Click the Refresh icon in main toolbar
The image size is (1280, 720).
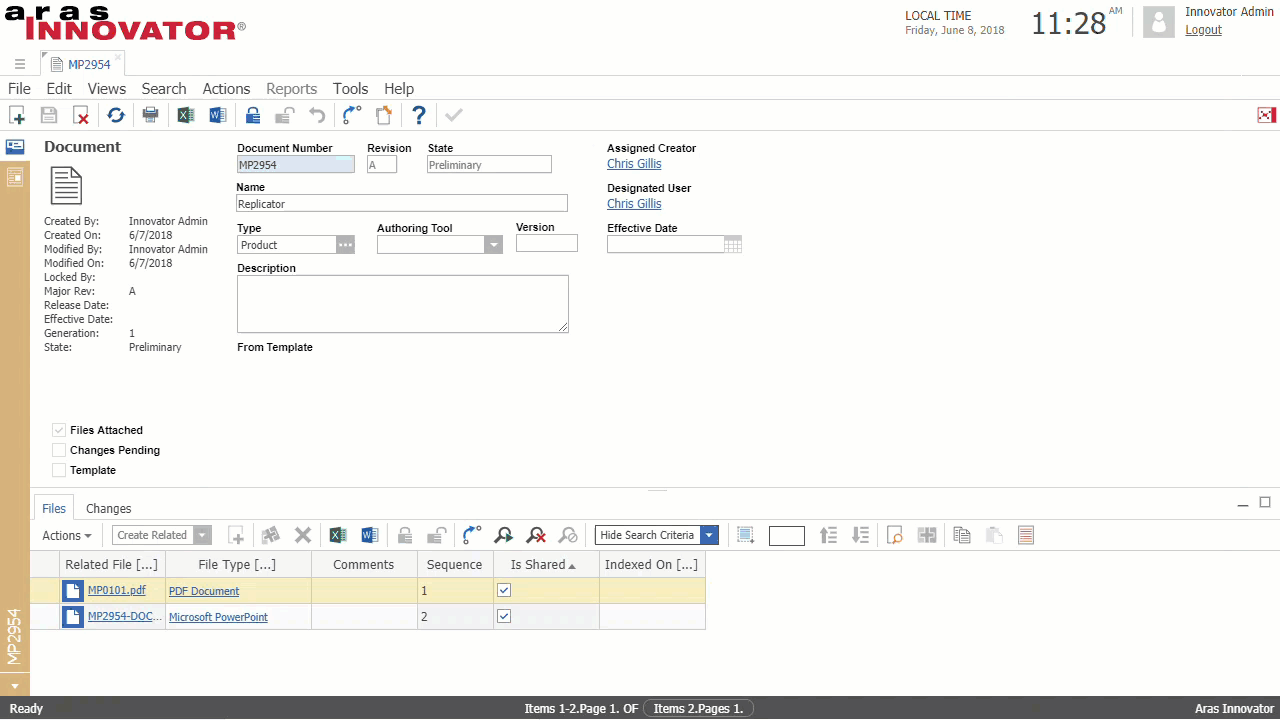(x=116, y=115)
